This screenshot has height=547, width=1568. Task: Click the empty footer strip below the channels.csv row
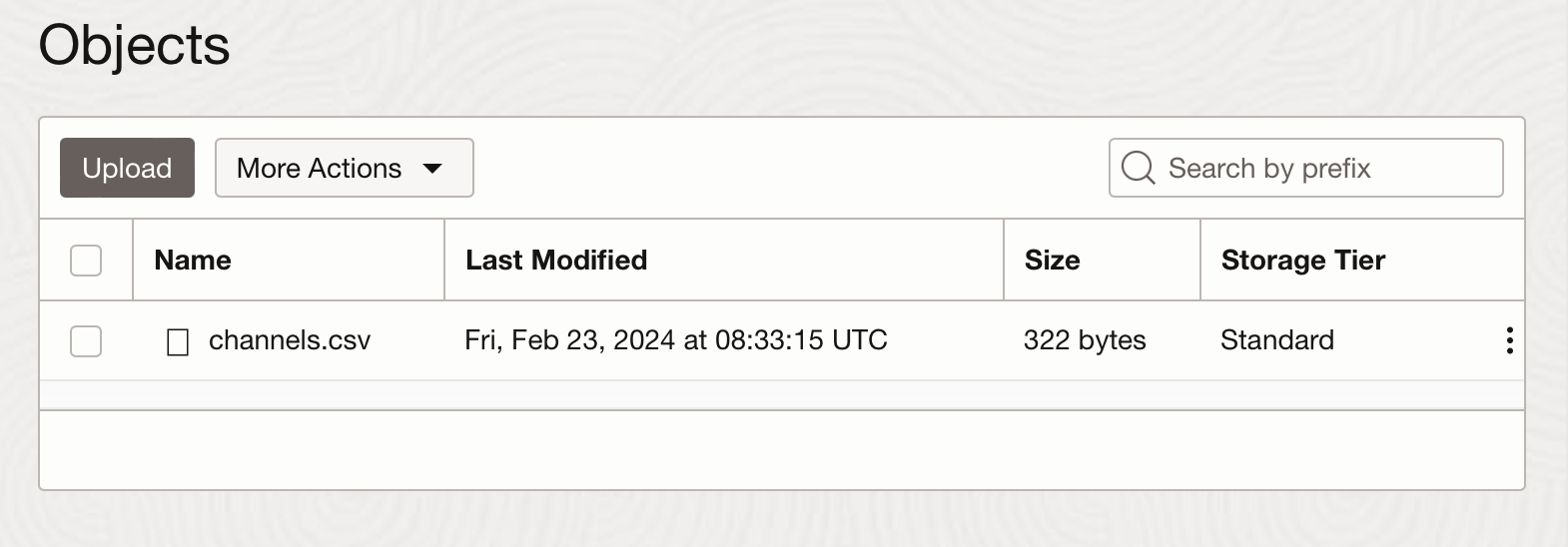coord(781,395)
